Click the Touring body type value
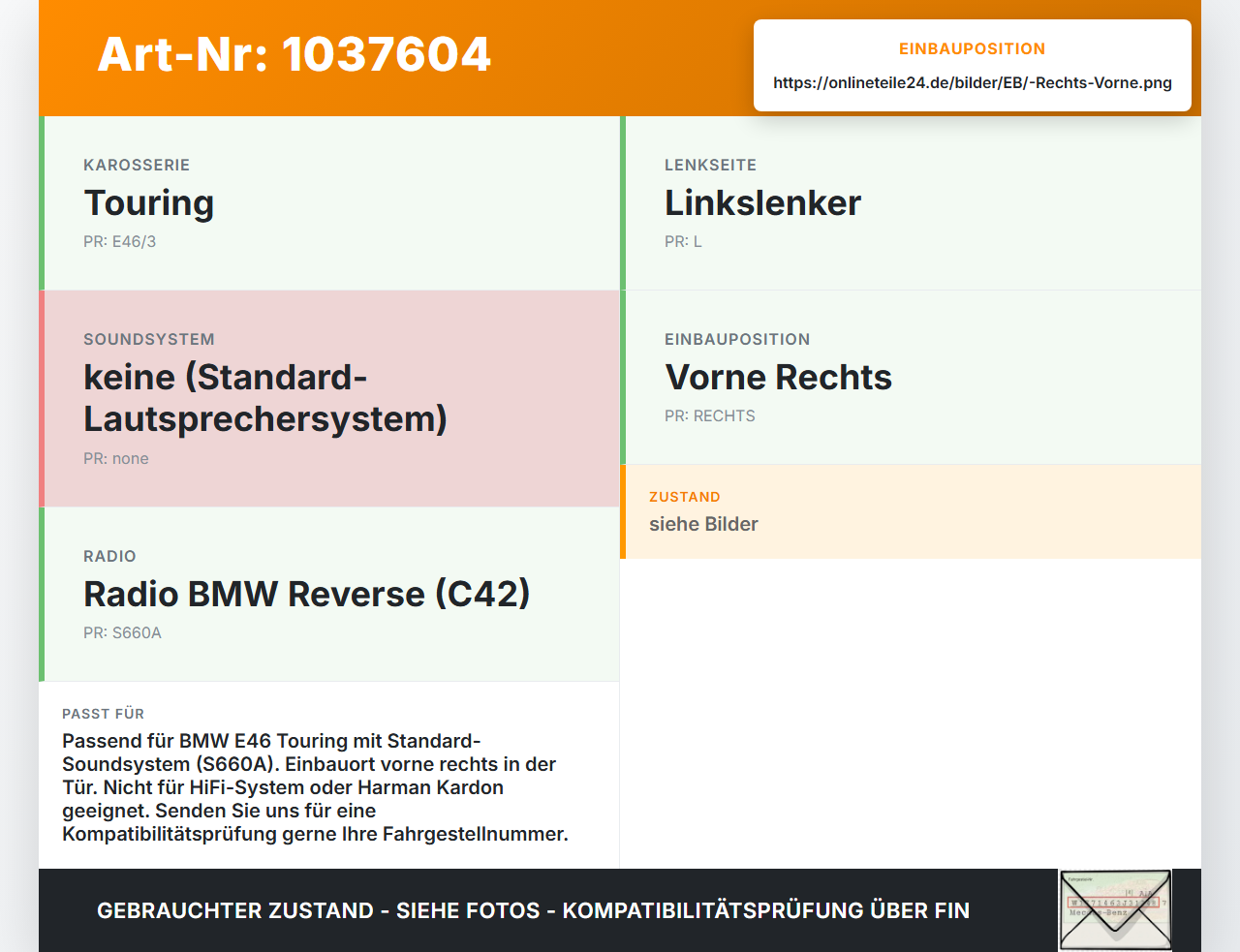 (x=149, y=203)
